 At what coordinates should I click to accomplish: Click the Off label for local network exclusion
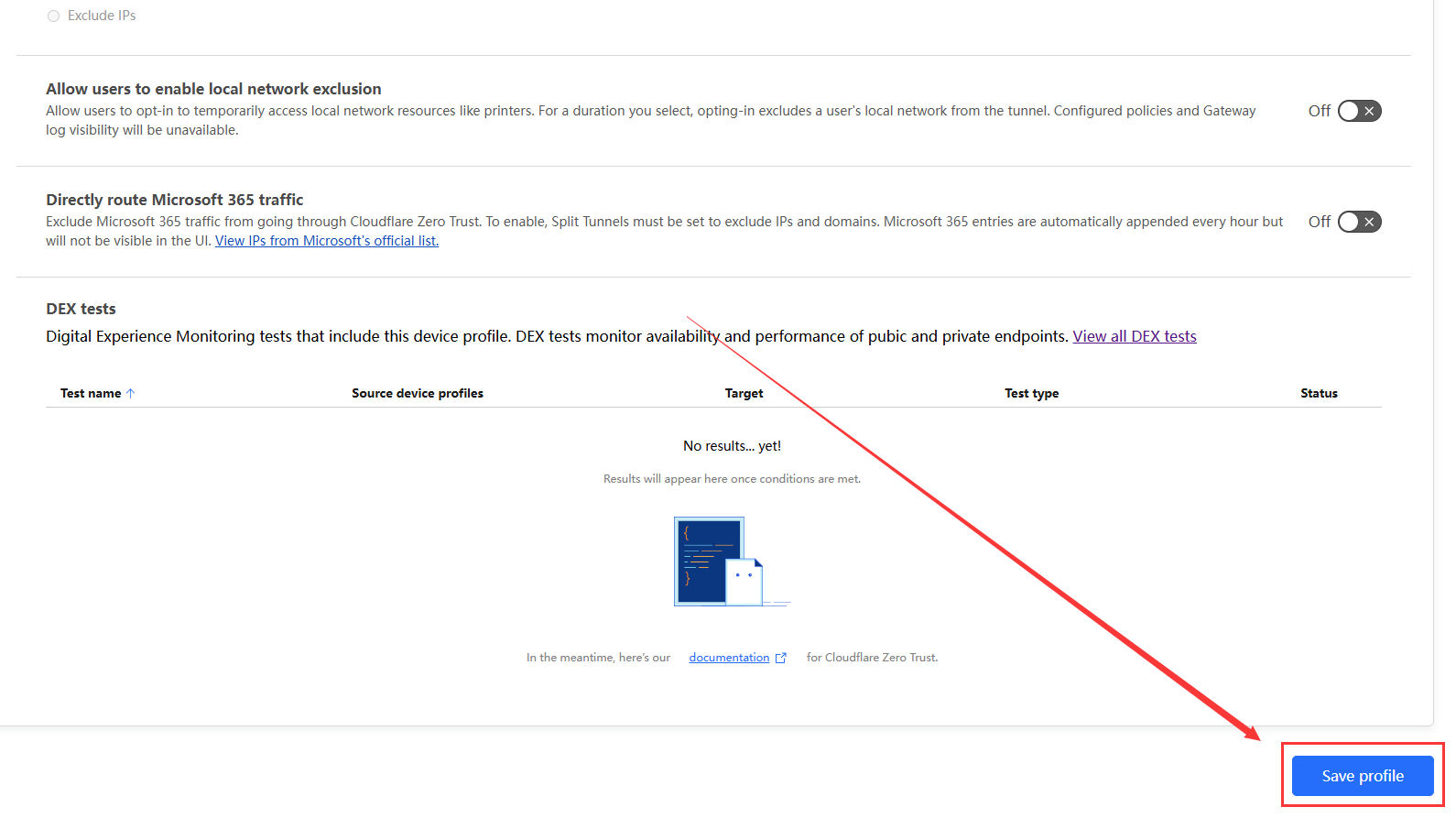click(1319, 111)
